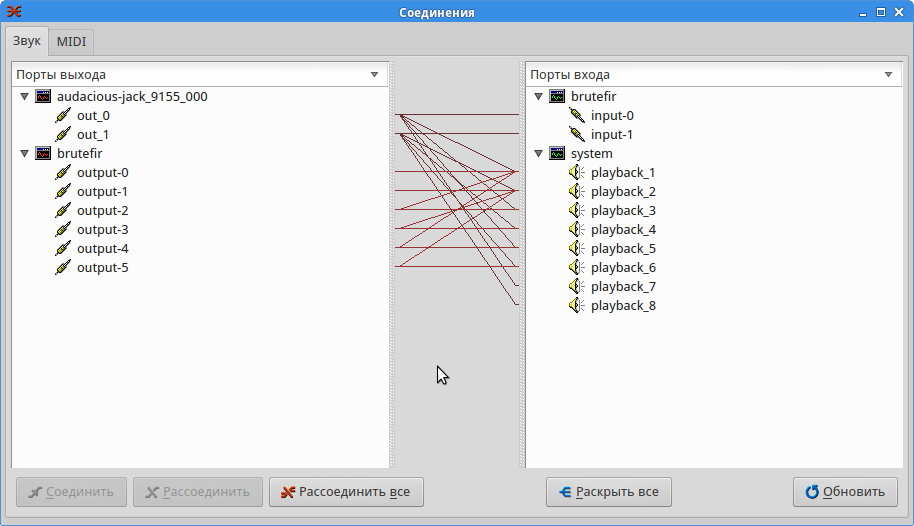Select the playback_3 port label
The height and width of the screenshot is (526, 914).
623,211
